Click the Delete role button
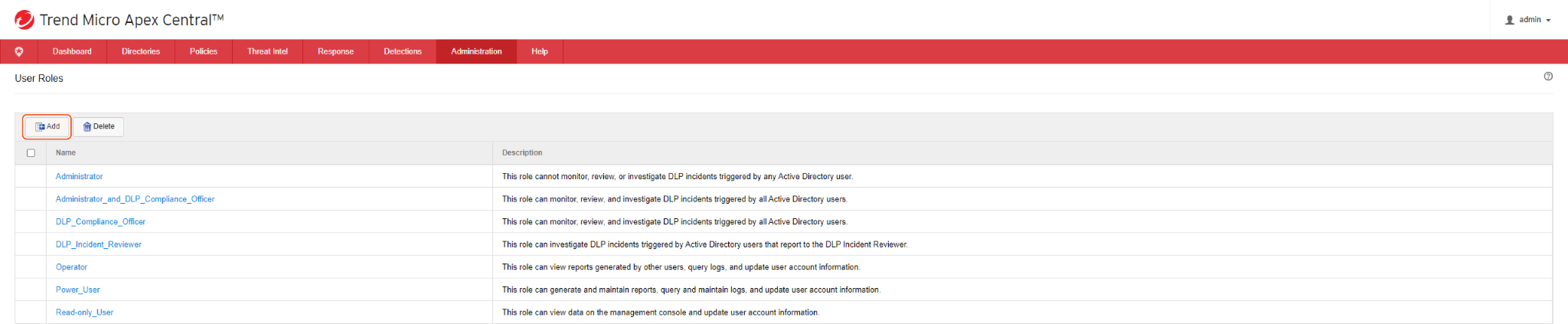Screen dimensions: 1568x324 pos(99,126)
